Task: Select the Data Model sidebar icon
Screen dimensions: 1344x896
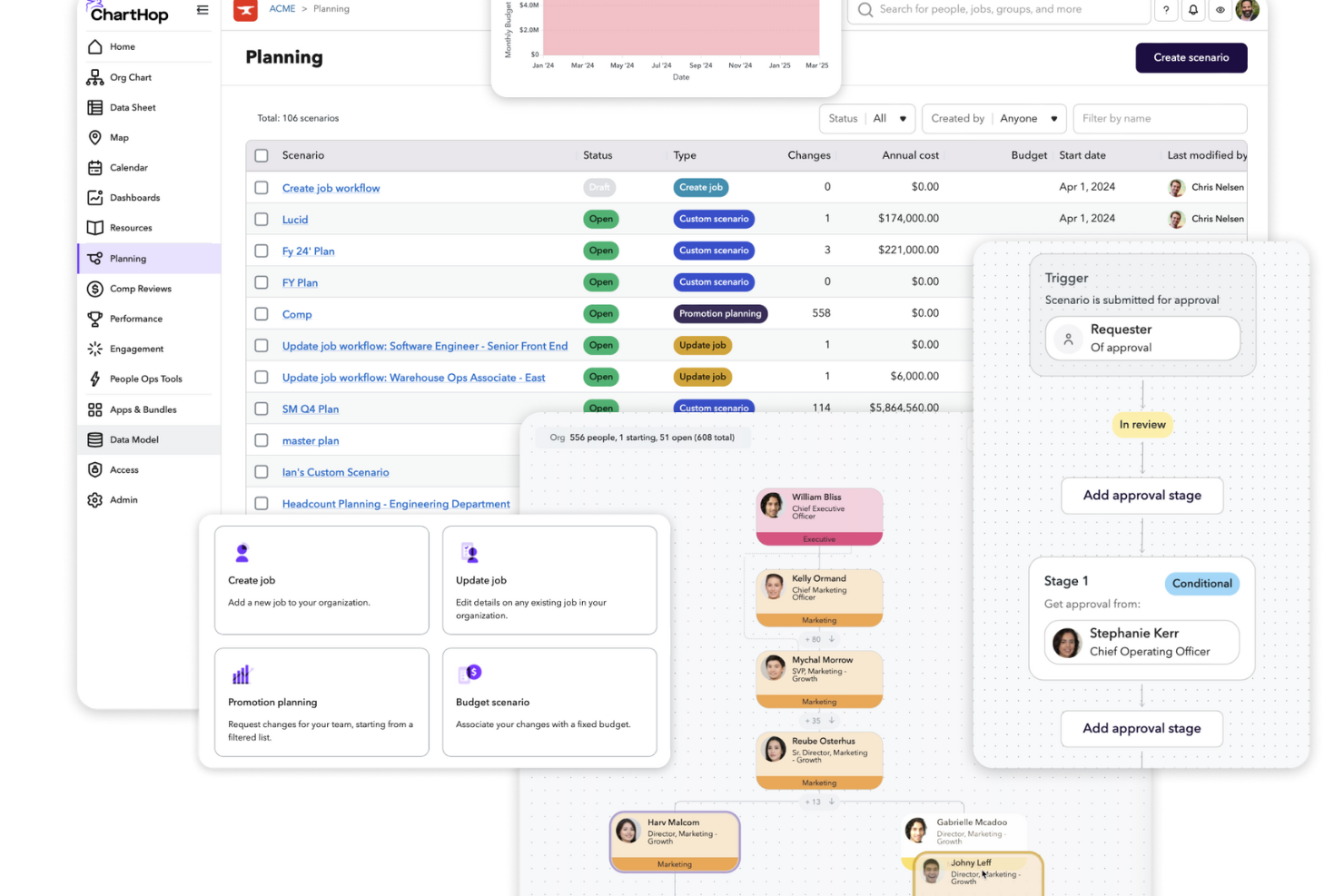Action: click(x=94, y=439)
